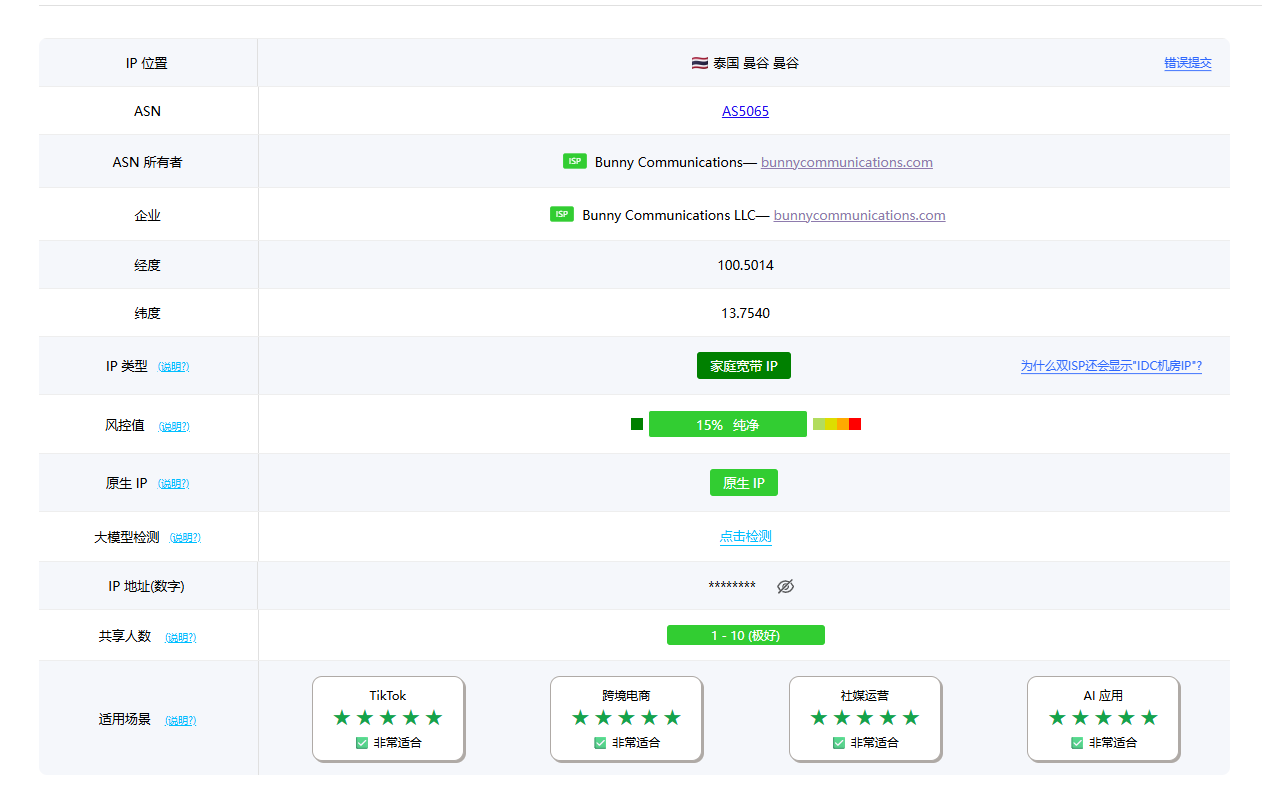1262x788 pixels.
Task: Click the first star under TikTok
Action: coord(342,717)
